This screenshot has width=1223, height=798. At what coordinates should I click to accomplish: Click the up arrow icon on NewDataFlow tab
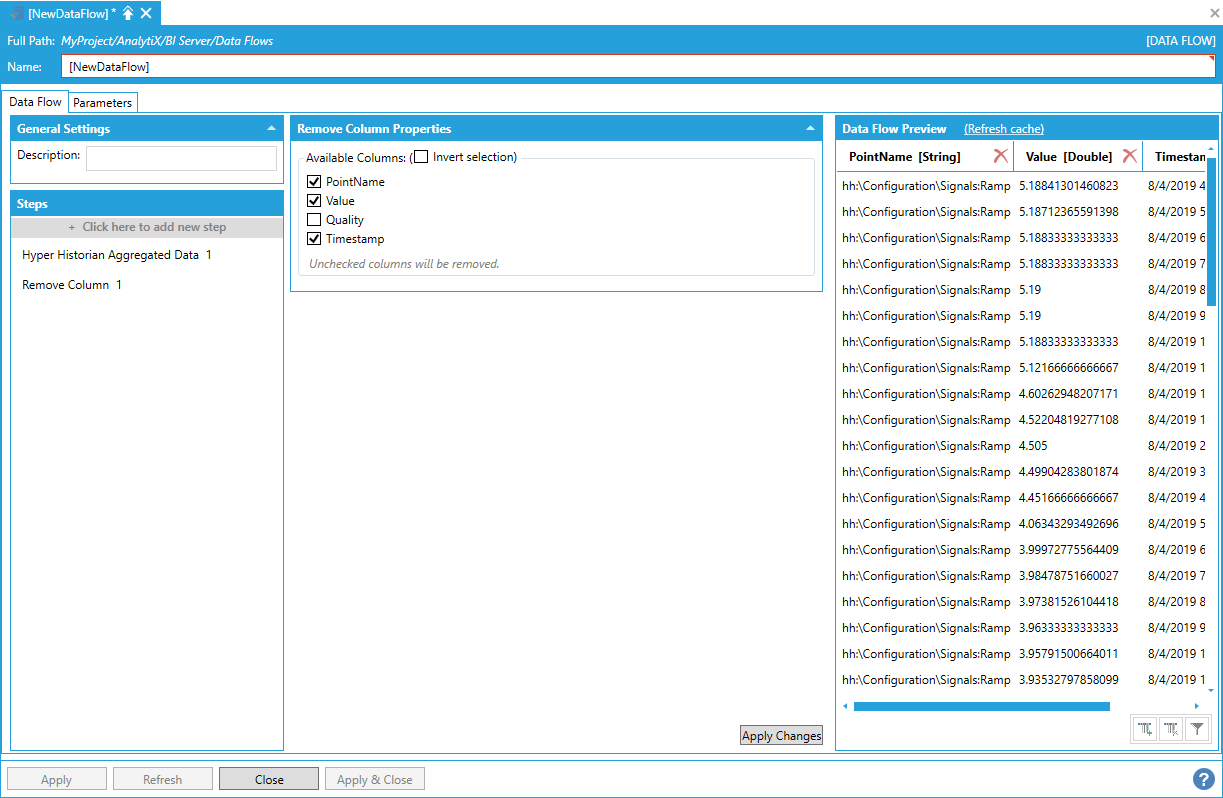click(128, 13)
